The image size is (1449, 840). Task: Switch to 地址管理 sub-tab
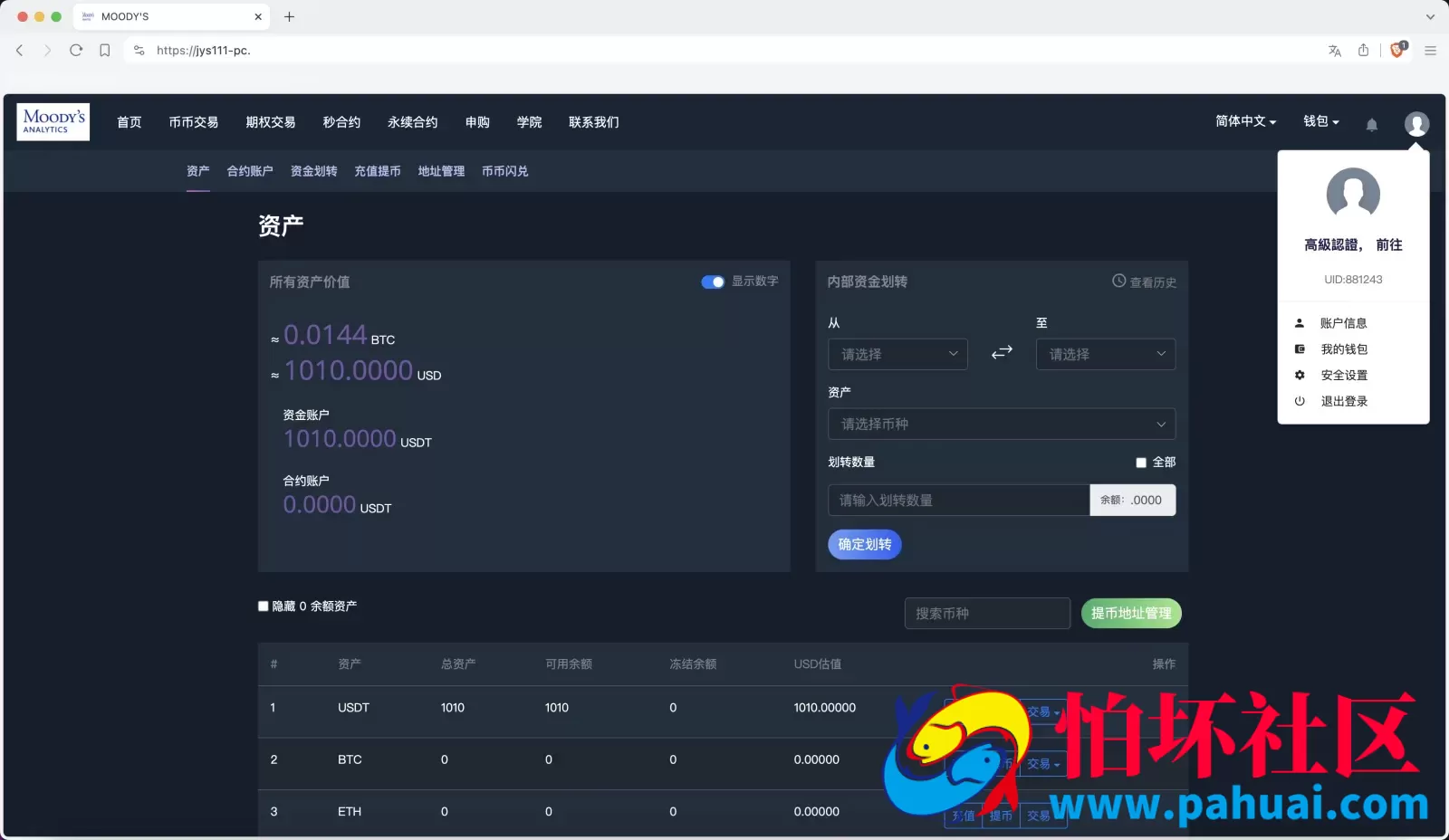441,171
